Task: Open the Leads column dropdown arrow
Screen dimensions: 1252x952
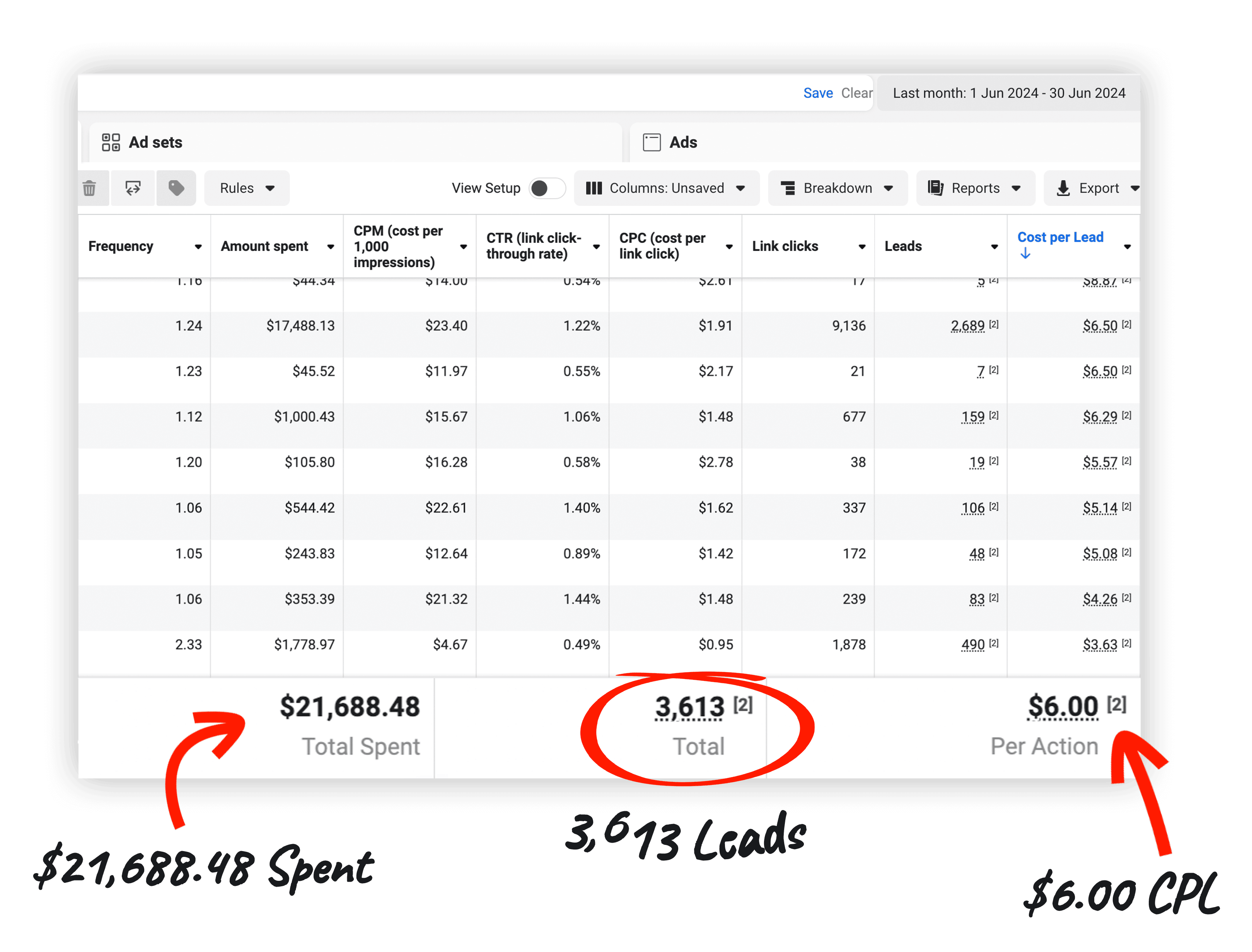Action: 994,246
